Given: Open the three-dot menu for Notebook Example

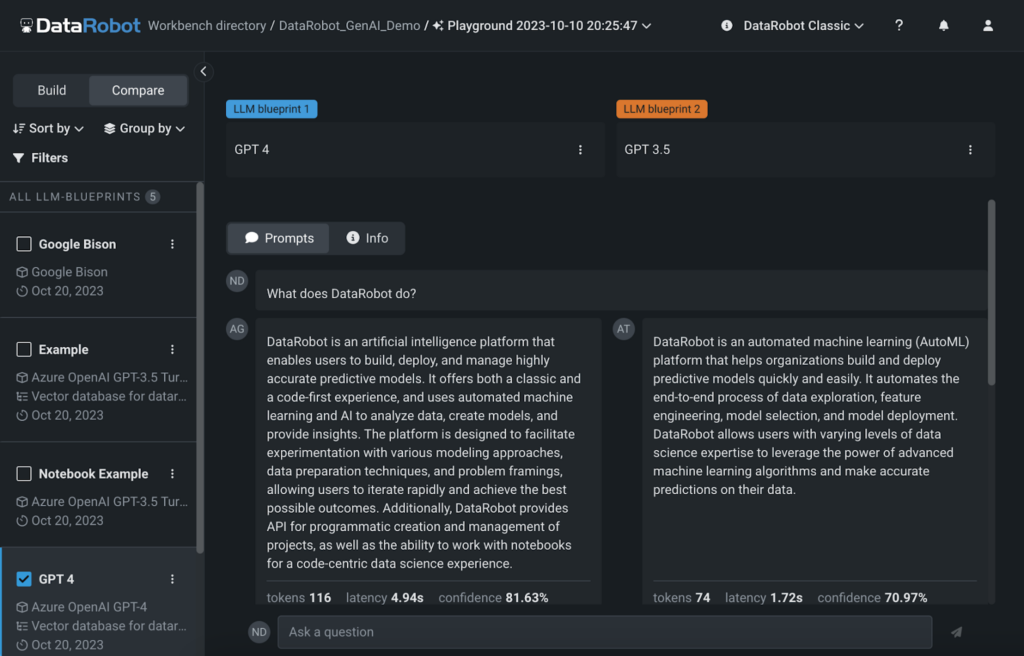Looking at the screenshot, I should [172, 474].
